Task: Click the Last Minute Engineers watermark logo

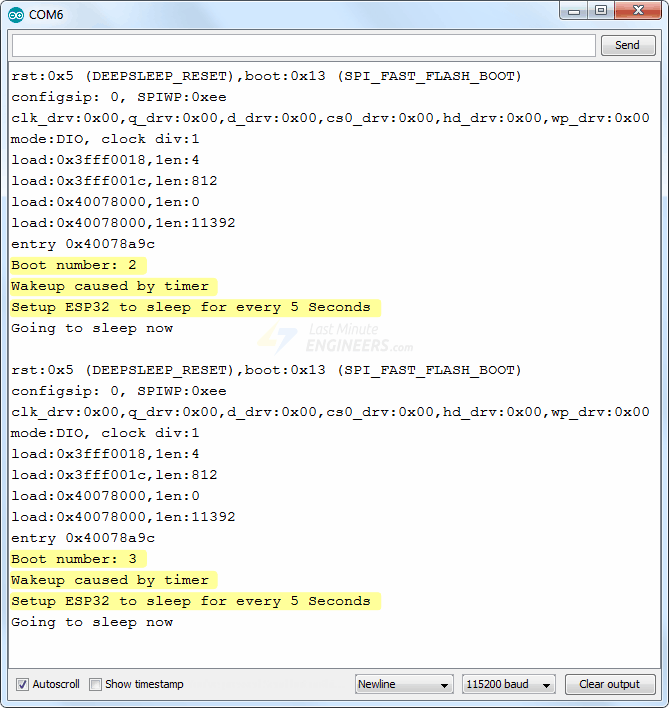Action: point(334,338)
